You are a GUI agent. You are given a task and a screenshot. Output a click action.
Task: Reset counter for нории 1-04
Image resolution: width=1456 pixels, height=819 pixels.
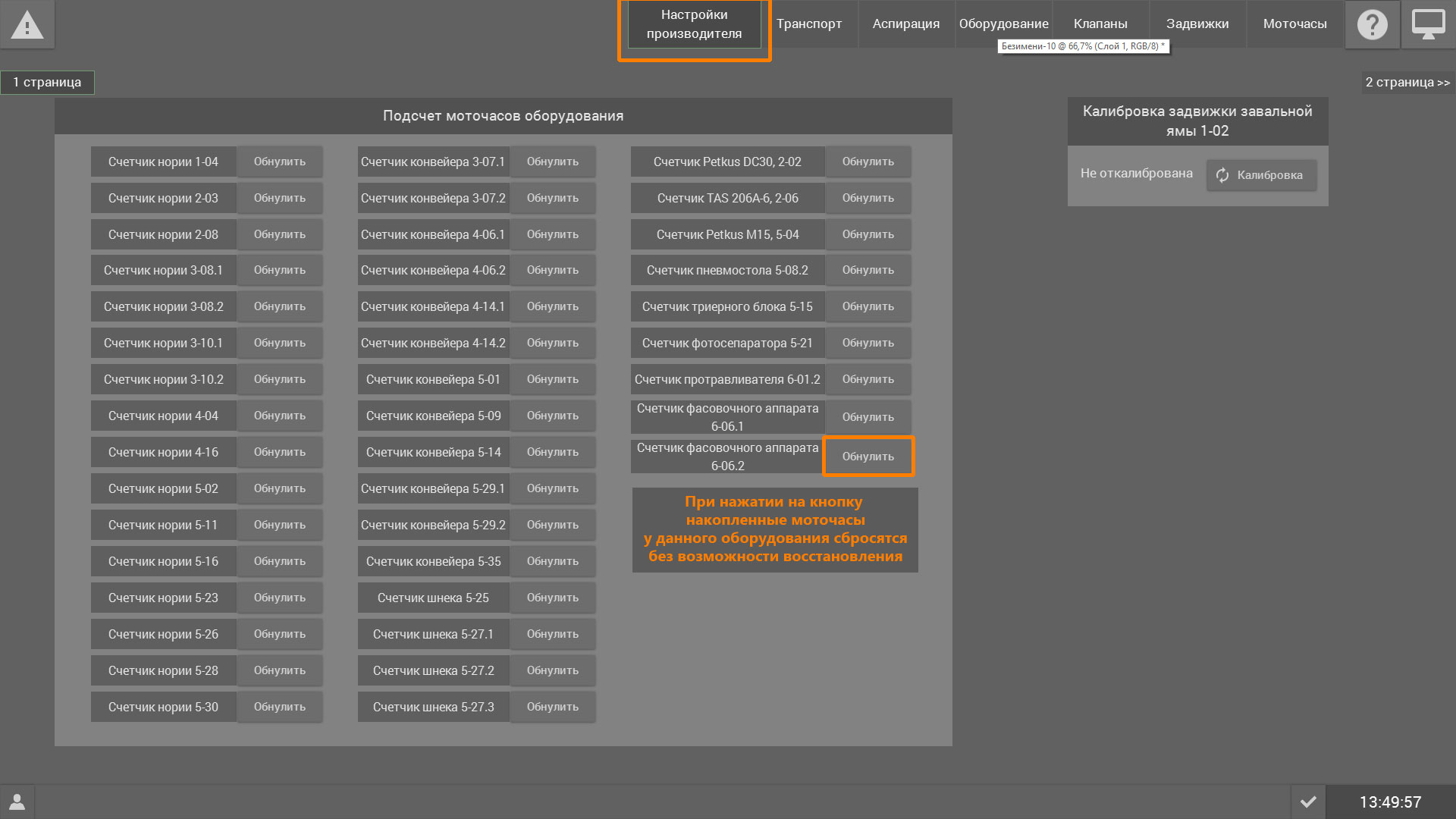(x=280, y=162)
